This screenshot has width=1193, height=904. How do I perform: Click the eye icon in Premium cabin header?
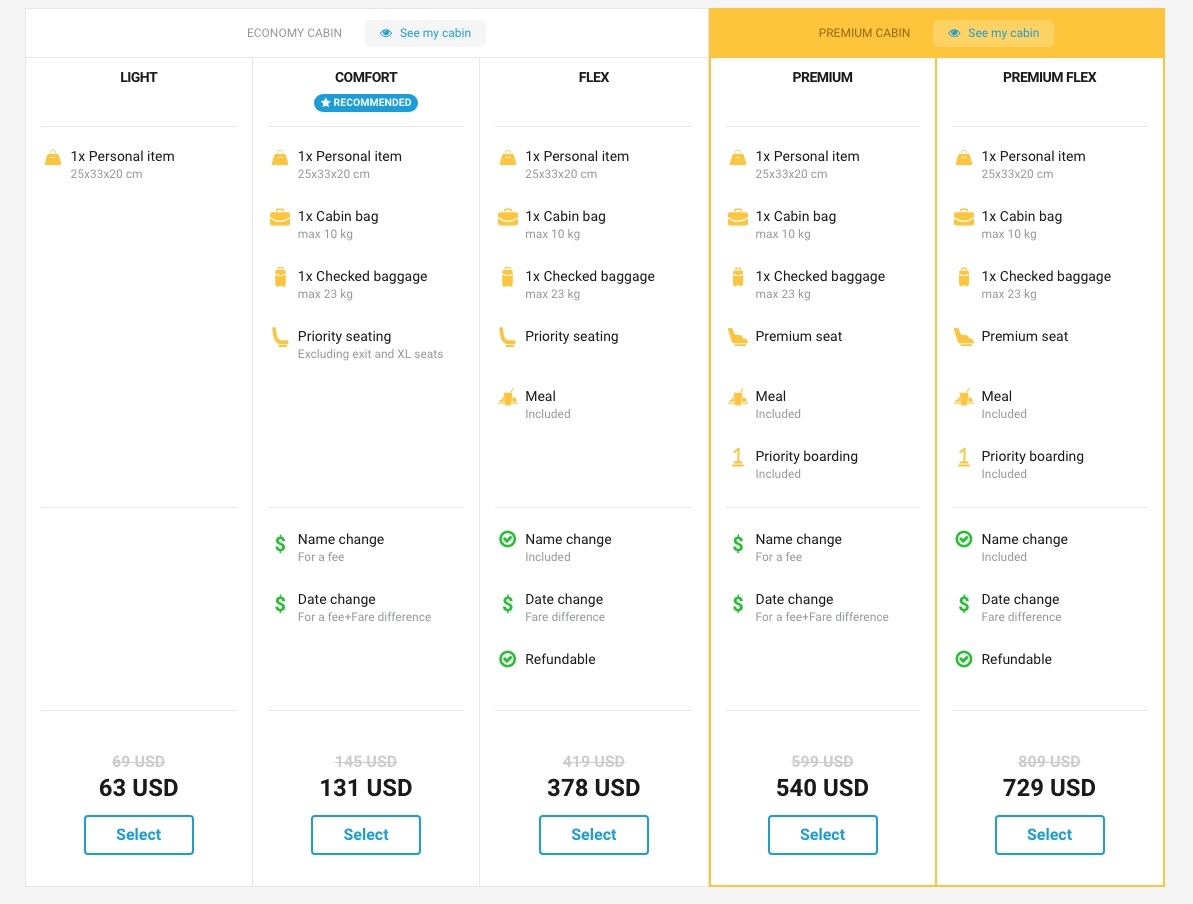[x=954, y=33]
